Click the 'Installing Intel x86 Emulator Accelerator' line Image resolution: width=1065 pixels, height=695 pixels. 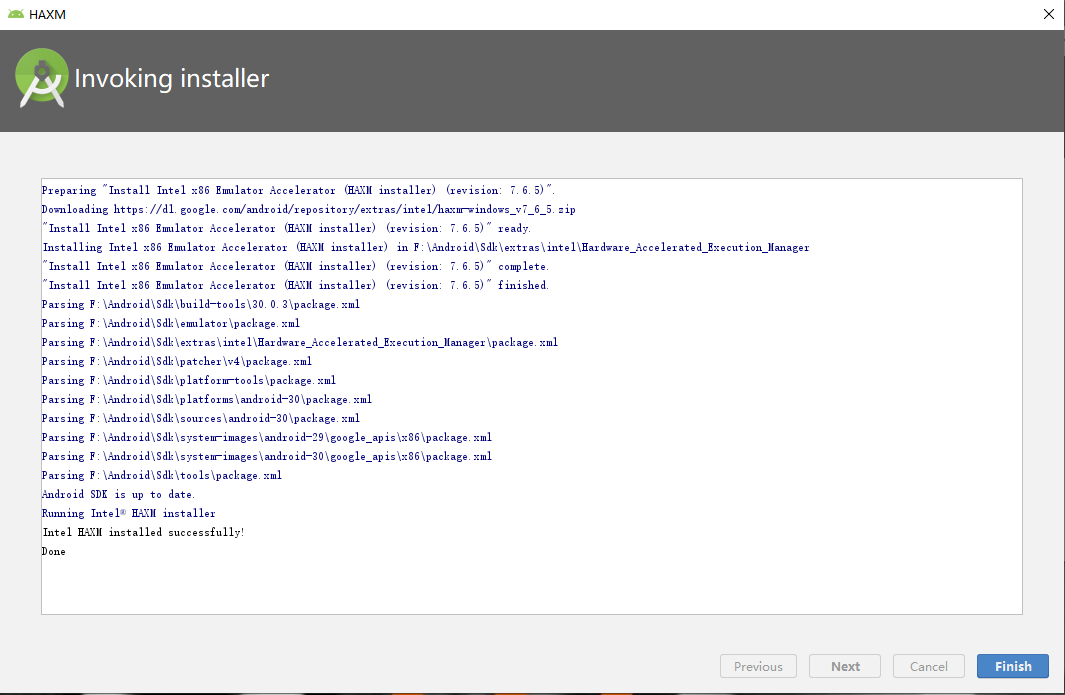point(426,247)
